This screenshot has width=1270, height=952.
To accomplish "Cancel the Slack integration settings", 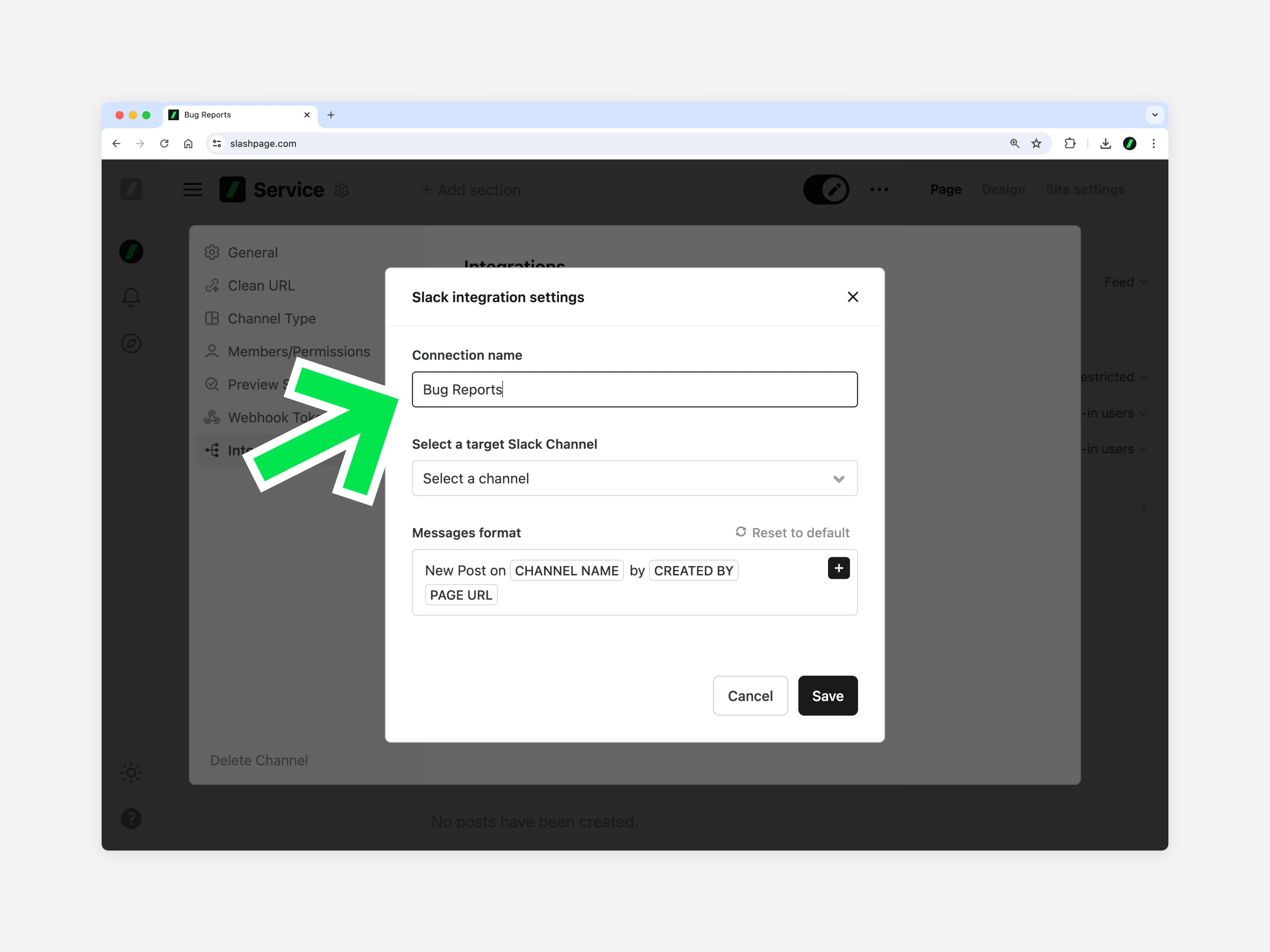I will [750, 696].
